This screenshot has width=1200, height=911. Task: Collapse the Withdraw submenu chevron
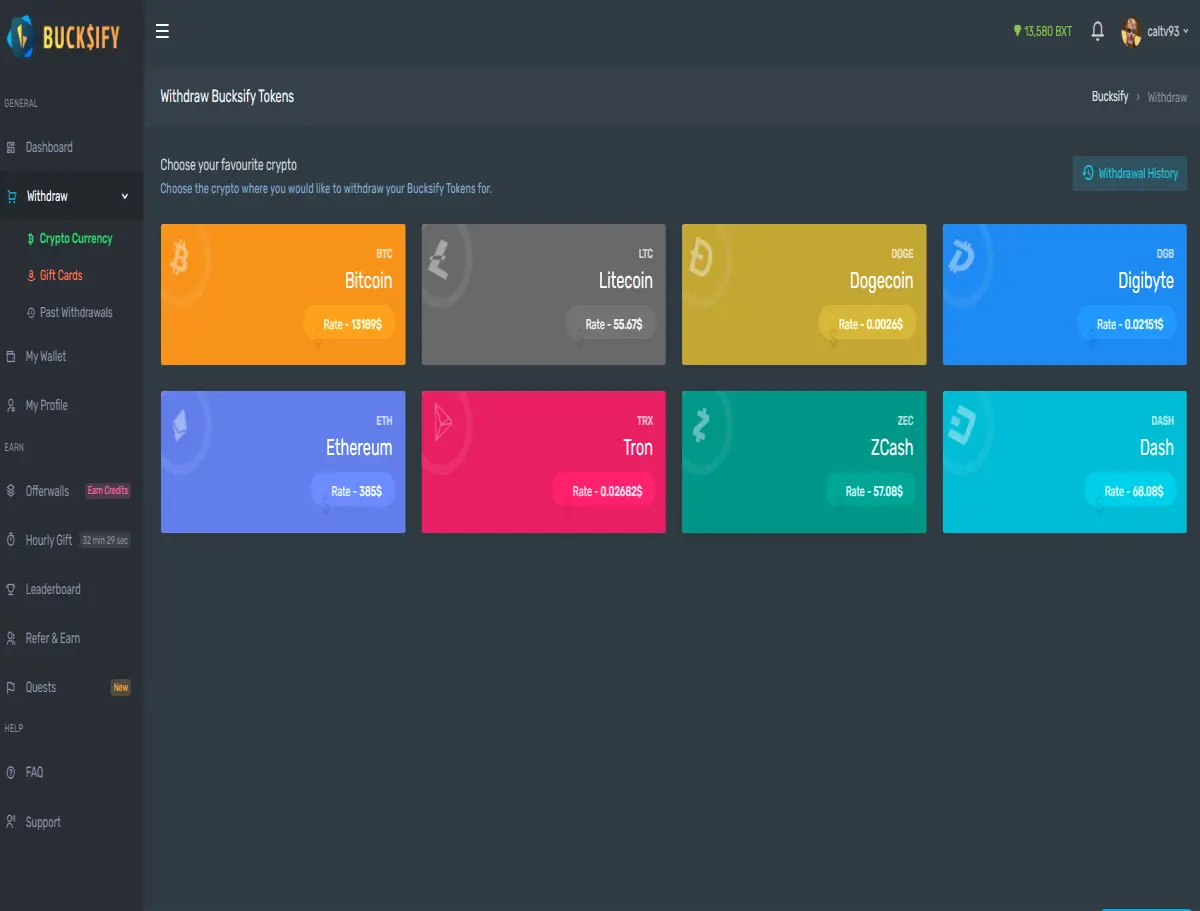click(x=125, y=197)
